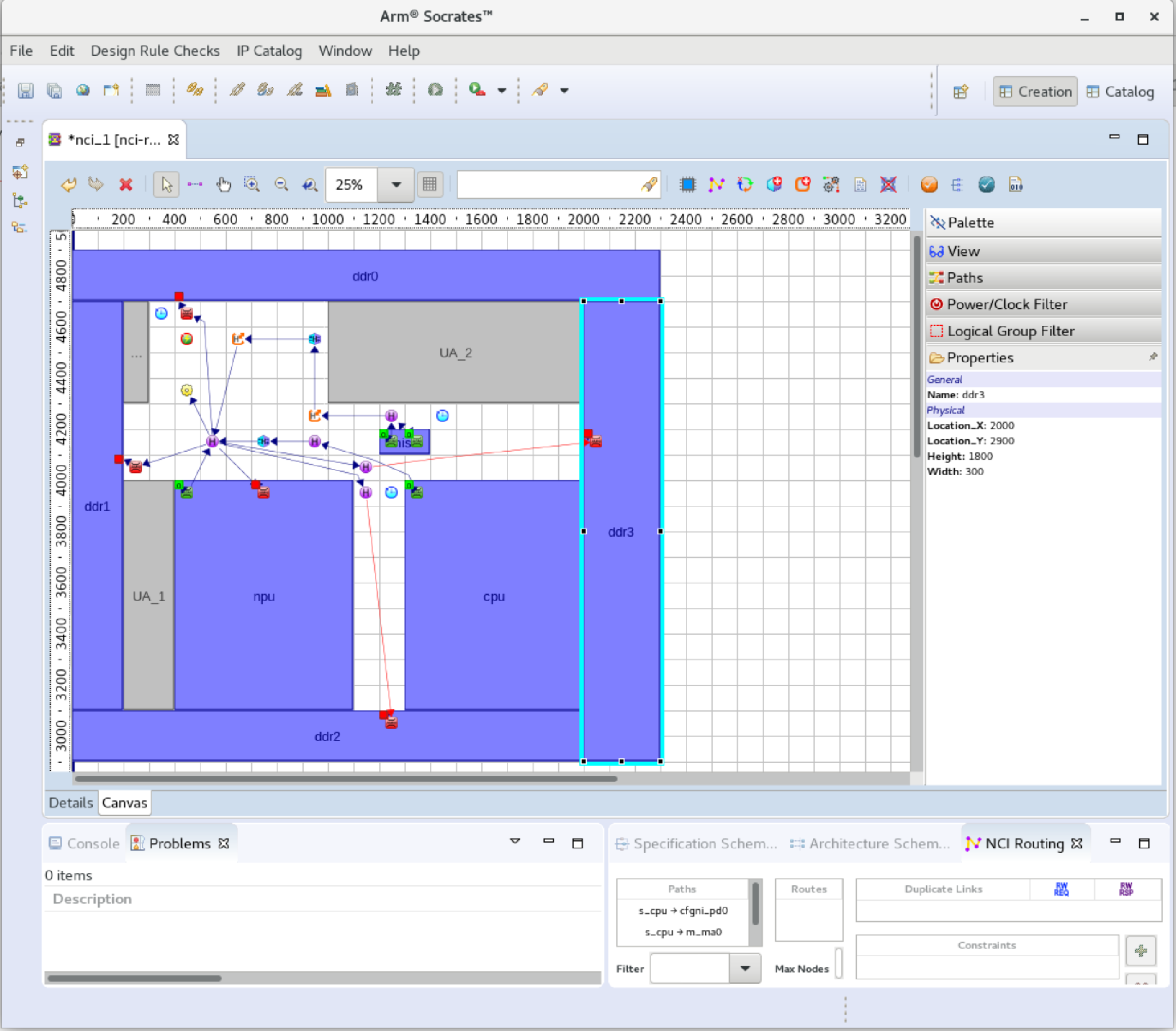The image size is (1176, 1031).
Task: Click the zoom-to-fit magnifier icon
Action: [x=310, y=185]
